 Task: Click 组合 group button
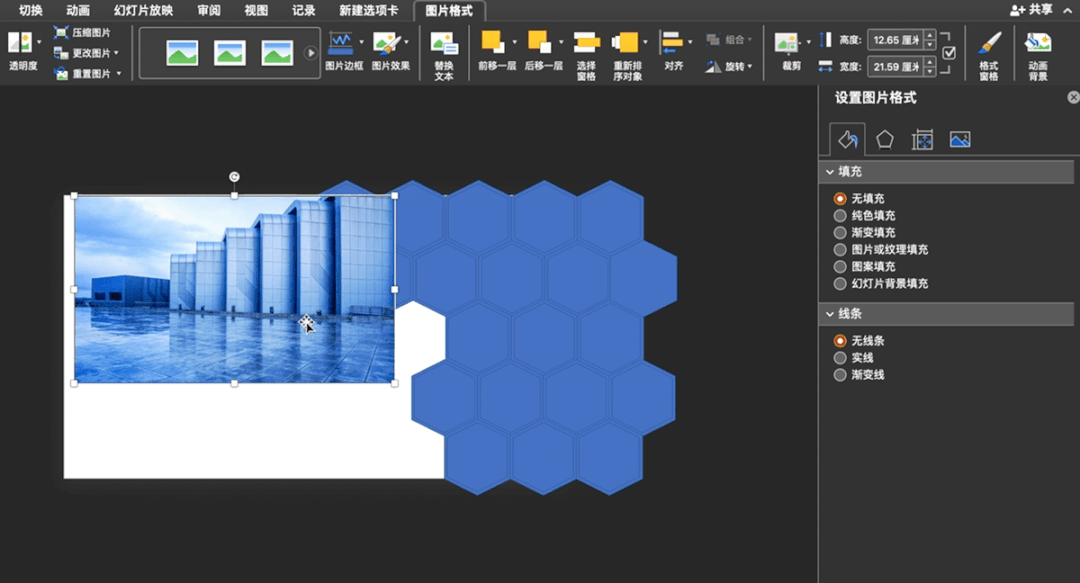[x=729, y=40]
